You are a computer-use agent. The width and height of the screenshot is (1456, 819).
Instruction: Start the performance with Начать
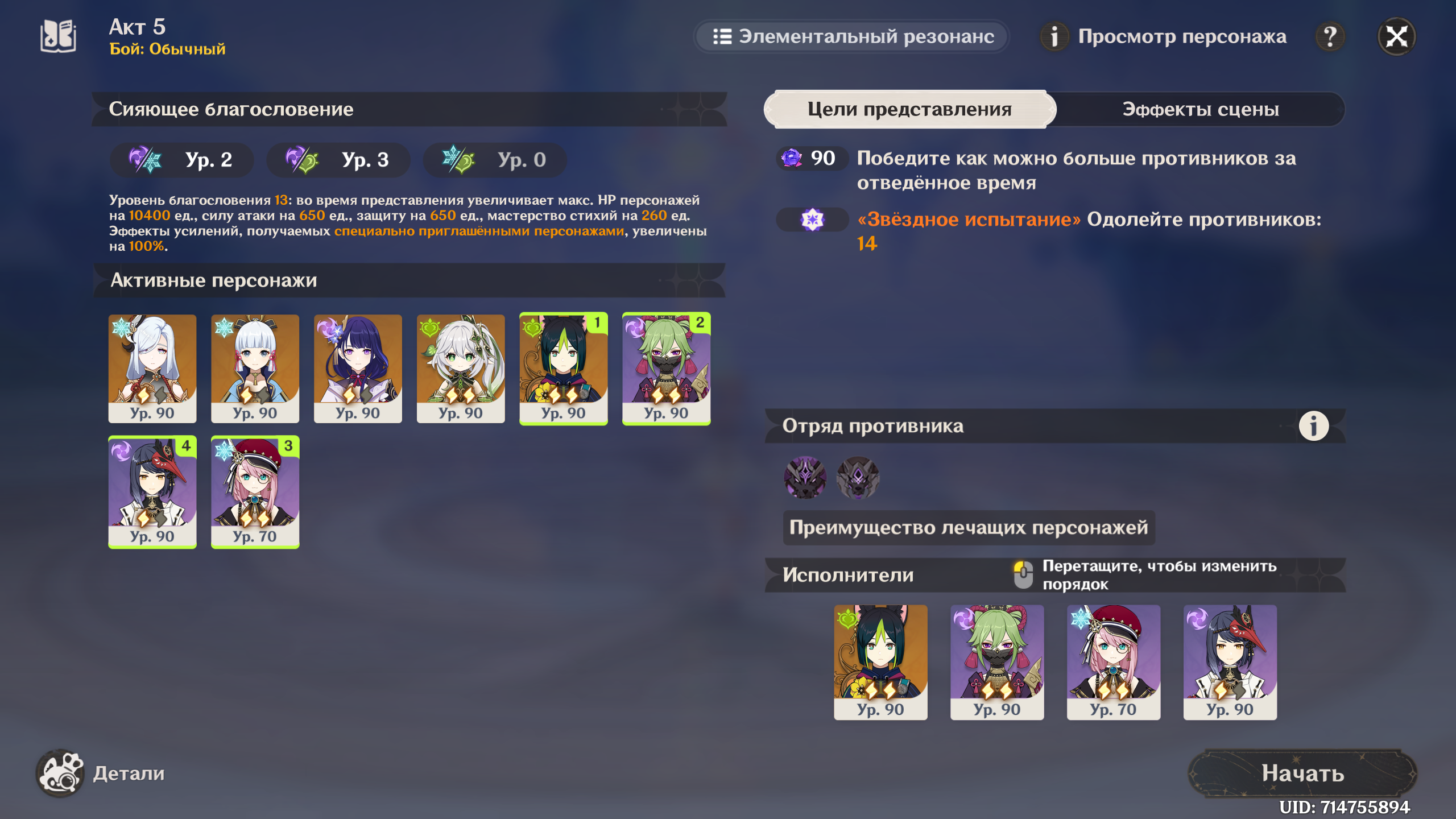click(x=1302, y=773)
